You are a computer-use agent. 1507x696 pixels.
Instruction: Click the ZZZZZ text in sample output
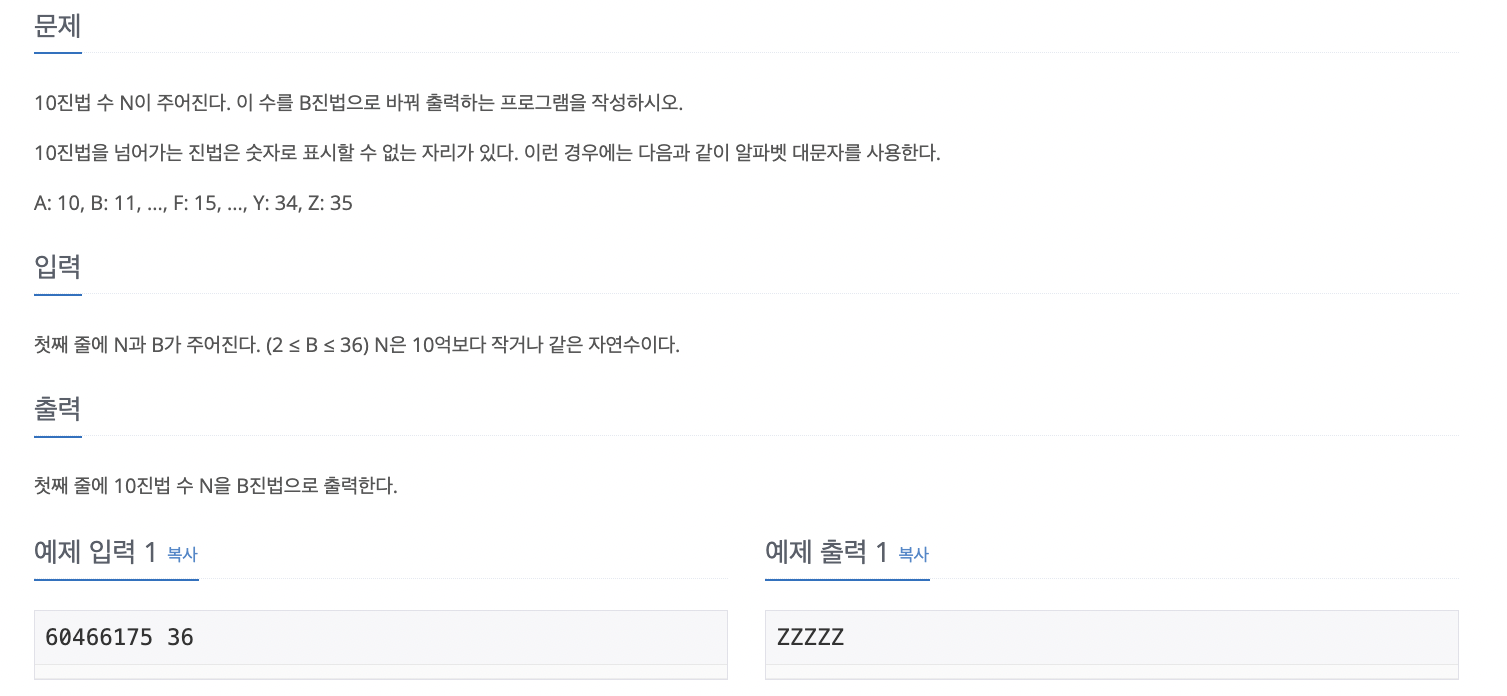click(x=810, y=637)
